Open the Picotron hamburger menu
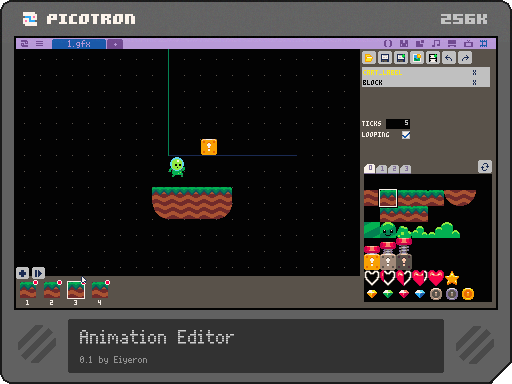Image resolution: width=512 pixels, height=384 pixels. point(39,43)
